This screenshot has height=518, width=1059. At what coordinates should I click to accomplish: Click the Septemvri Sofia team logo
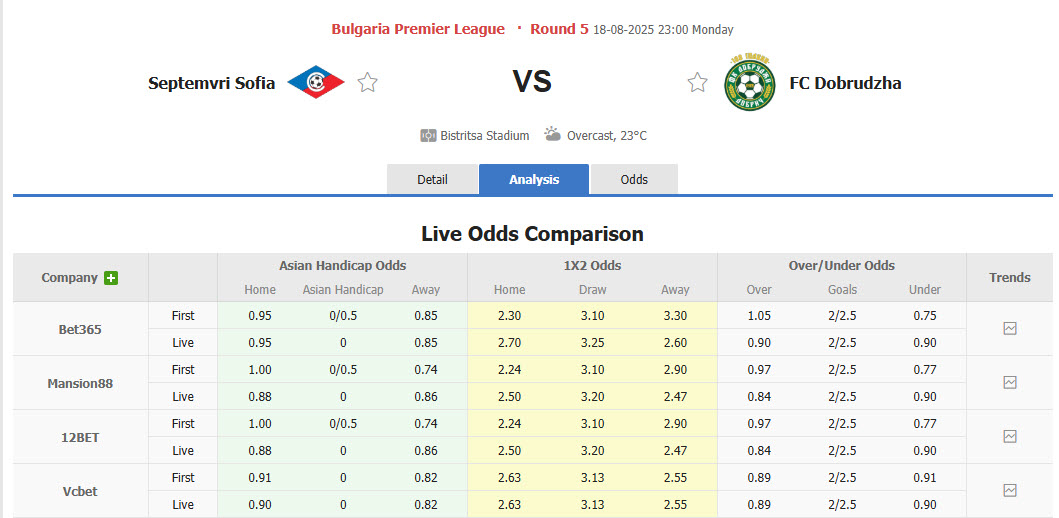pyautogui.click(x=315, y=83)
